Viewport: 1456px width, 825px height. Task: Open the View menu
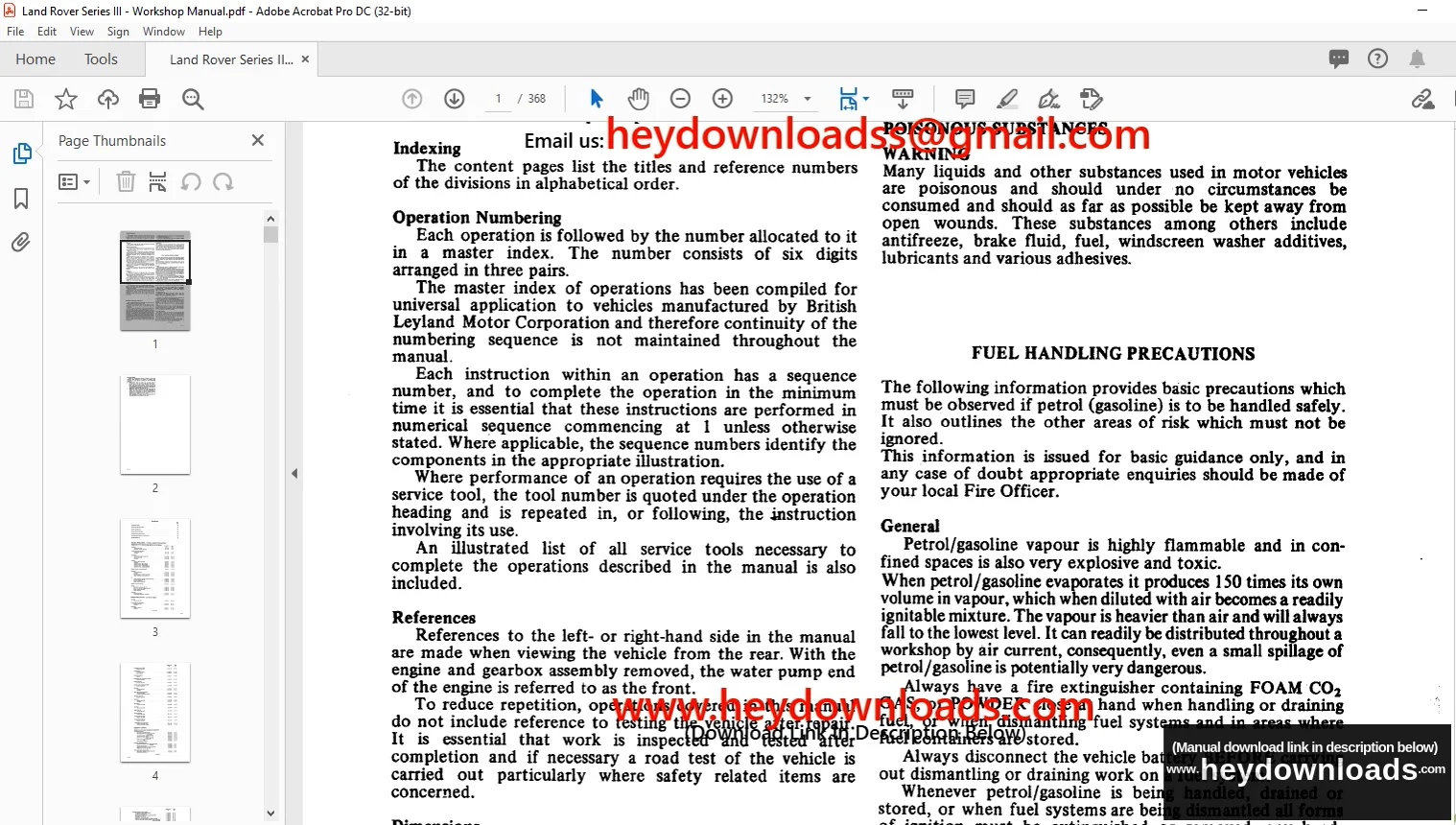[x=82, y=32]
